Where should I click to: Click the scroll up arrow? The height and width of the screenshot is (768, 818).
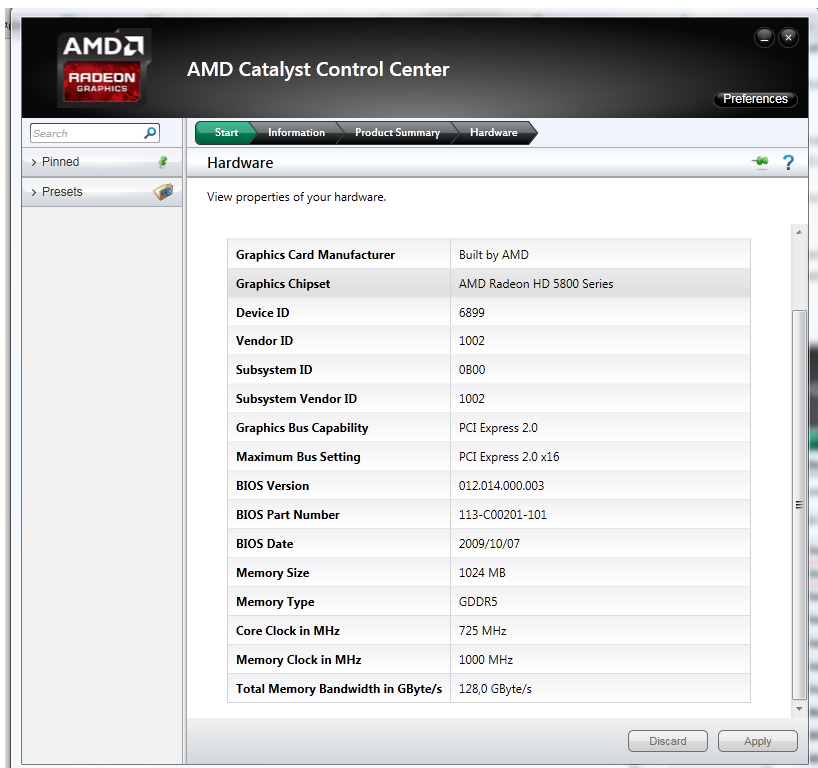coord(799,232)
